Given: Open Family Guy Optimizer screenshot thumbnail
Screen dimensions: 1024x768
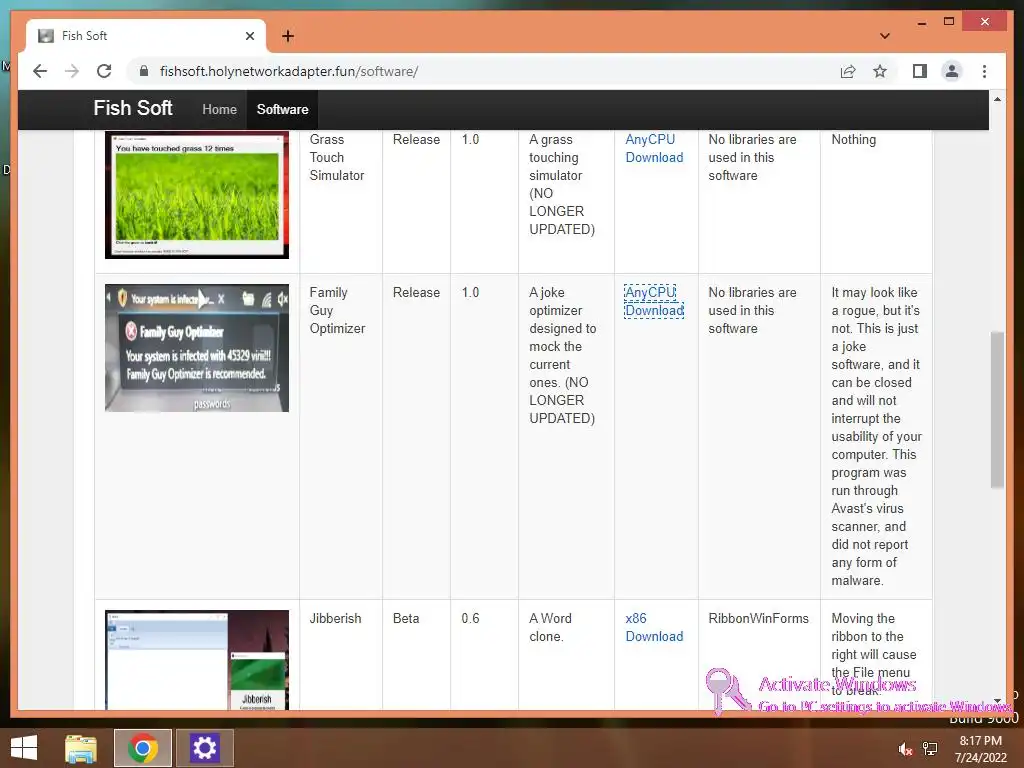Looking at the screenshot, I should [197, 348].
